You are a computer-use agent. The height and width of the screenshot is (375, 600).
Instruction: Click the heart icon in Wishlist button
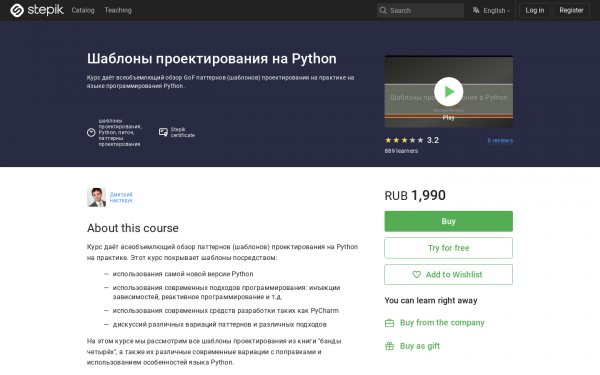(x=416, y=274)
